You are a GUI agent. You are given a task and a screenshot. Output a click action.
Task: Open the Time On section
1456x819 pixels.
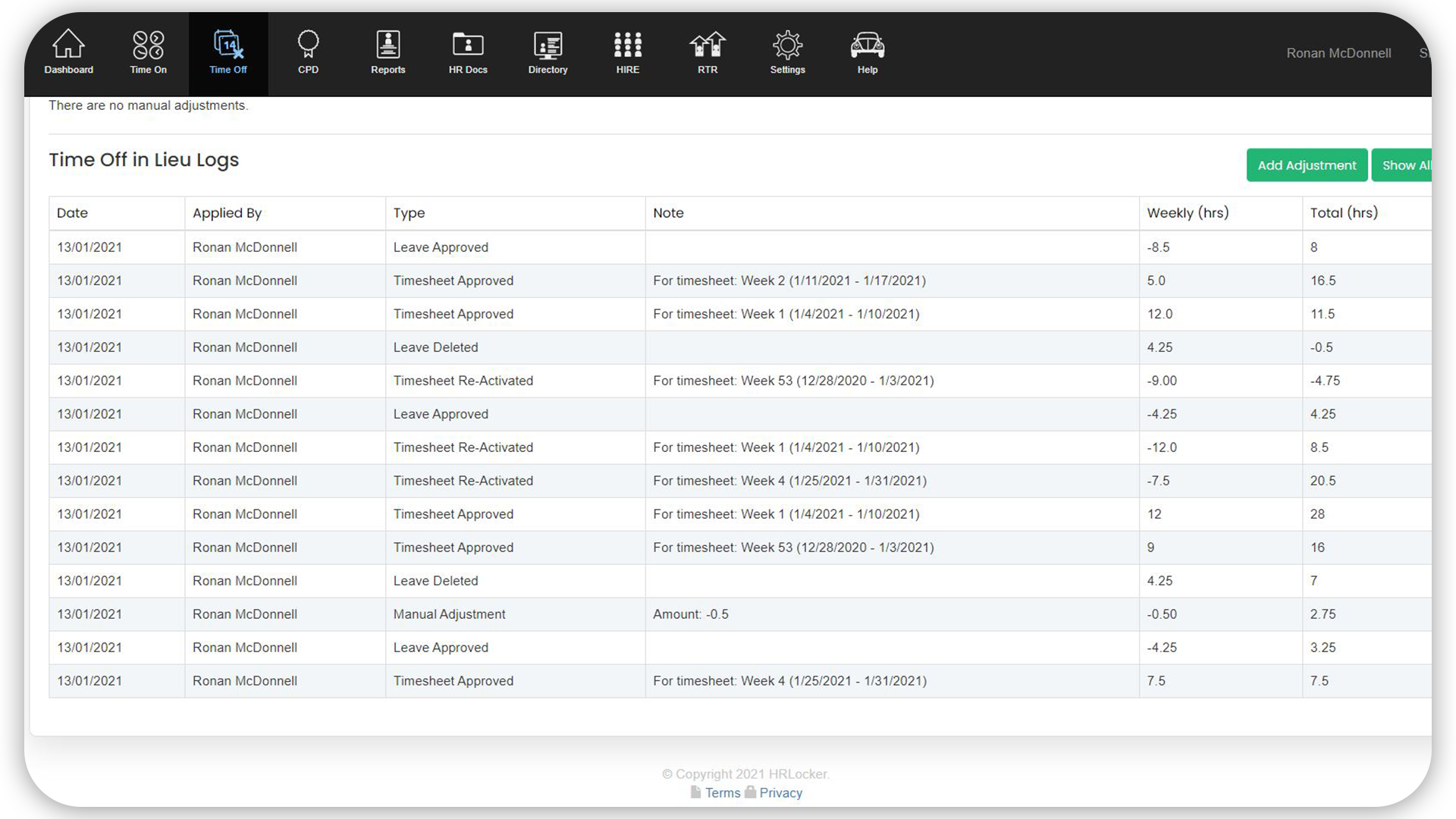tap(148, 54)
